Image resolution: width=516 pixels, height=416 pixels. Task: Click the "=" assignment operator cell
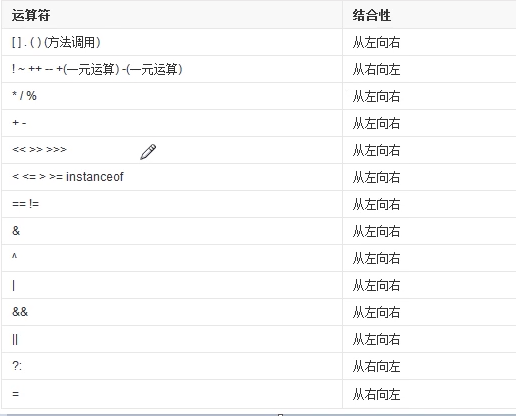point(172,394)
